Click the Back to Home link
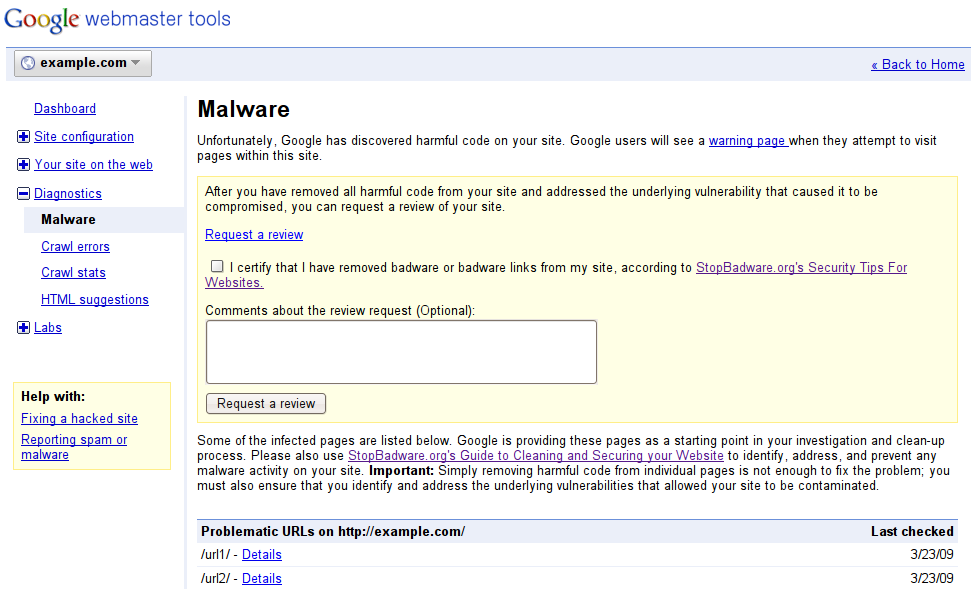 (x=918, y=64)
